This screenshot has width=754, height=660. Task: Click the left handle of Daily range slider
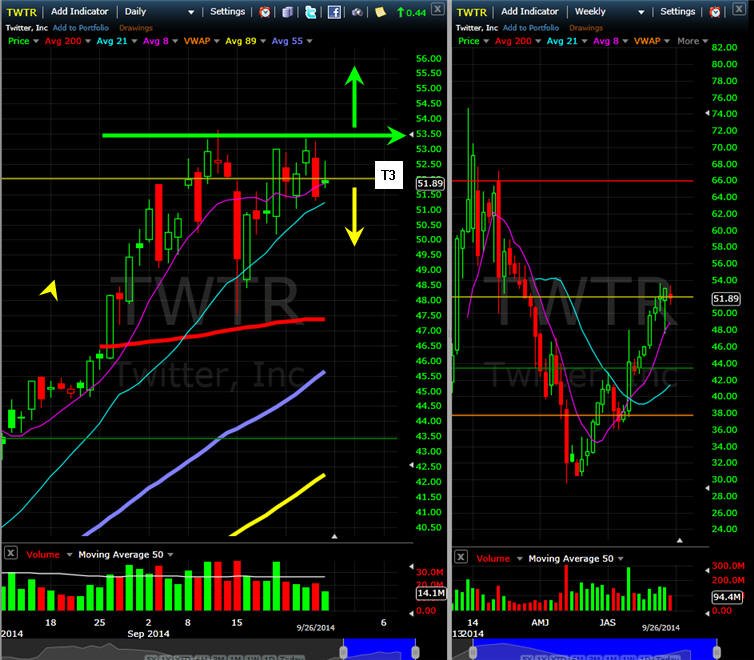(x=343, y=652)
